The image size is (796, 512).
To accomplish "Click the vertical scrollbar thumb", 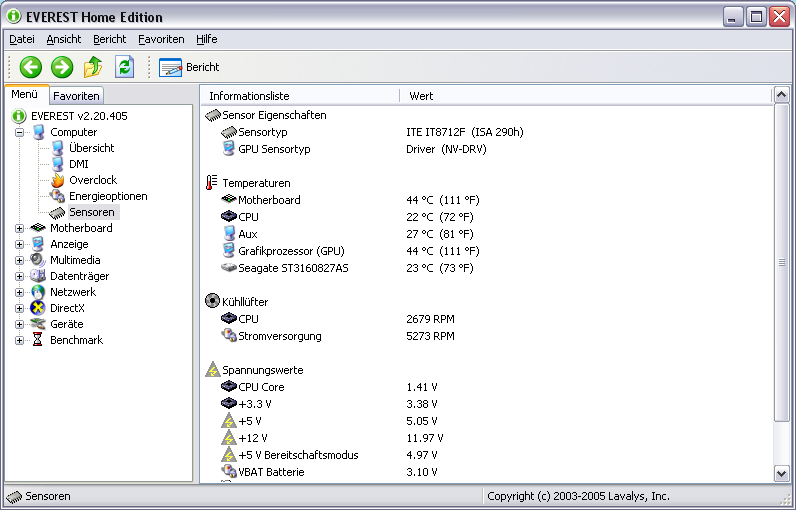I will [781, 262].
